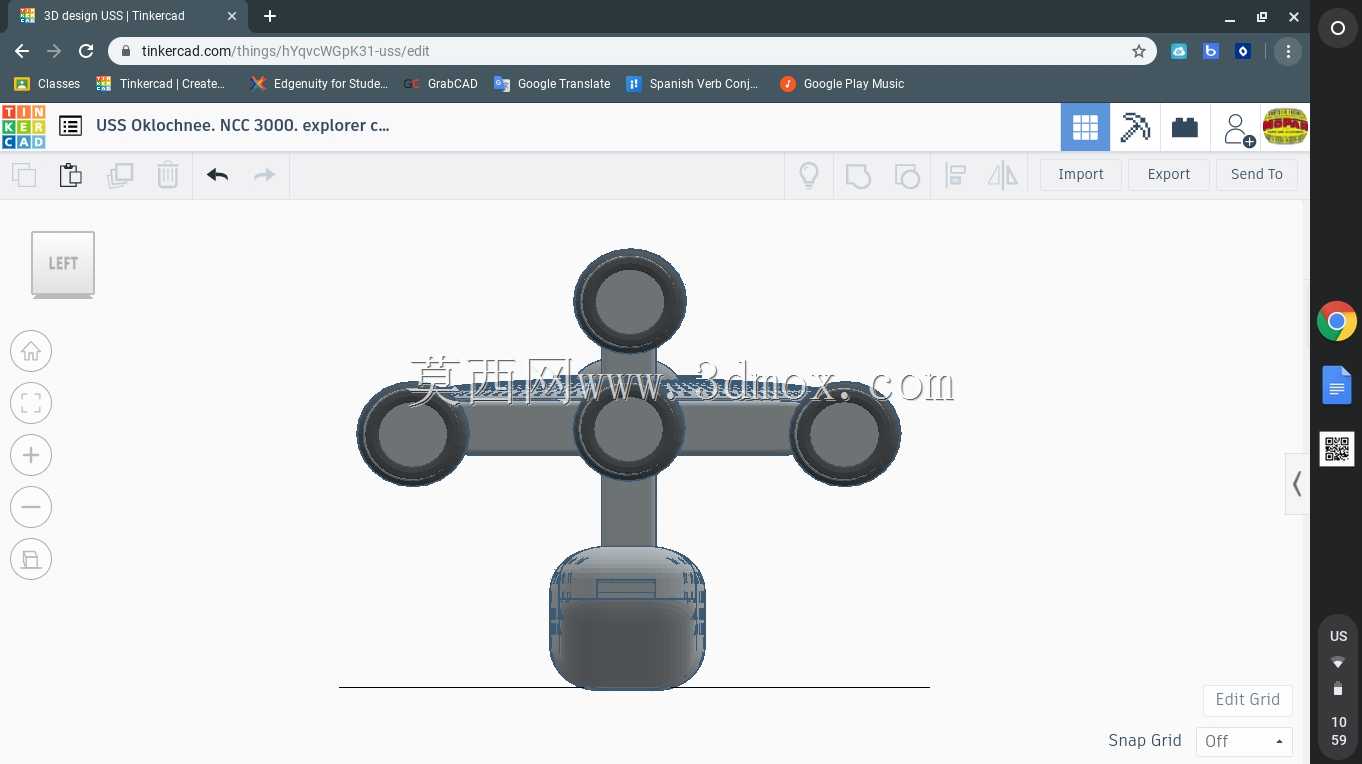The image size is (1362, 764).
Task: Open the Snap Grid dropdown
Action: (1244, 741)
